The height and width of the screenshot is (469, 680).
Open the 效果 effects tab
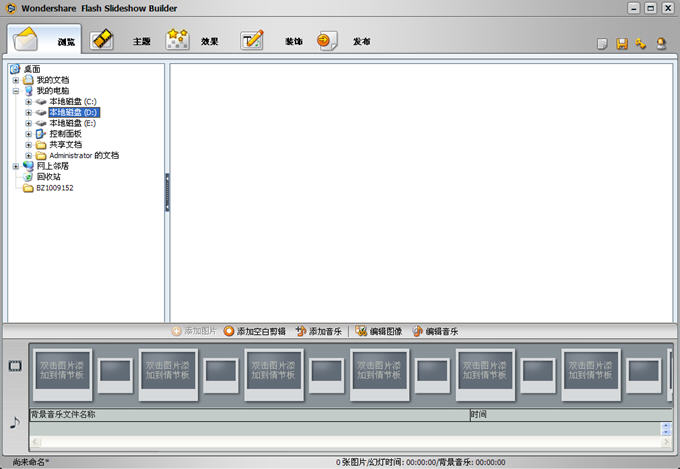tap(192, 41)
